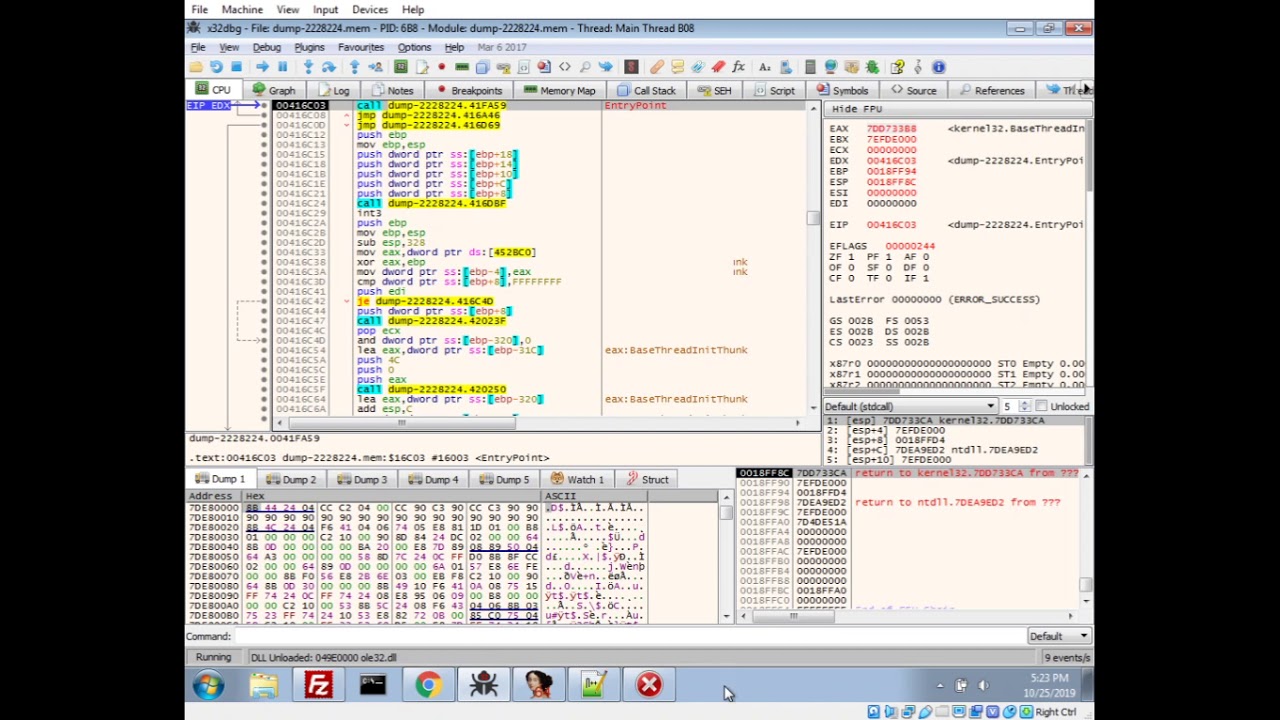Click the Step Into toolbar icon

click(308, 67)
